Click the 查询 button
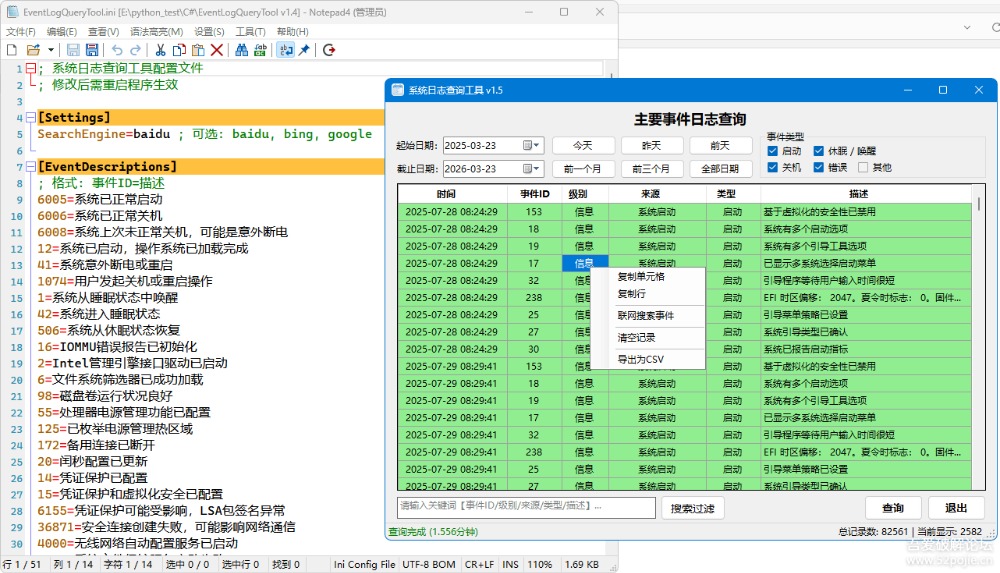 pos(892,508)
